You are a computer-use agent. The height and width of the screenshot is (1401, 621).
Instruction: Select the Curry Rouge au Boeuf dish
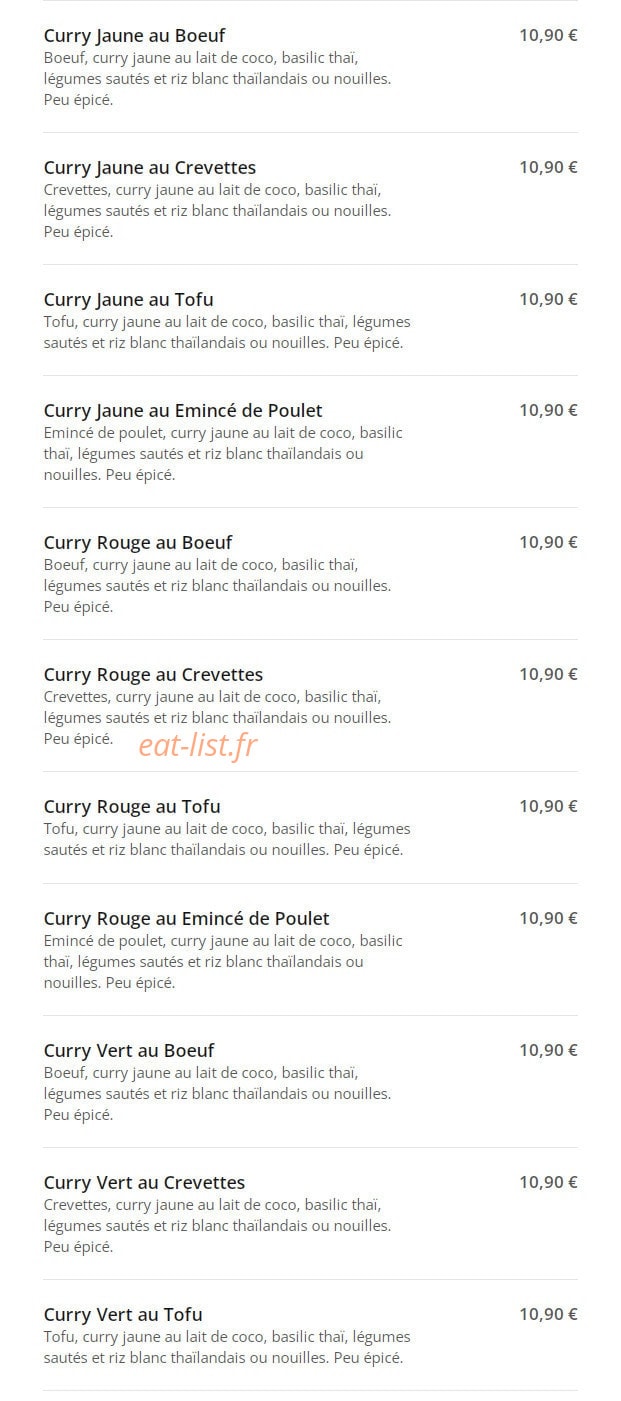[x=138, y=543]
